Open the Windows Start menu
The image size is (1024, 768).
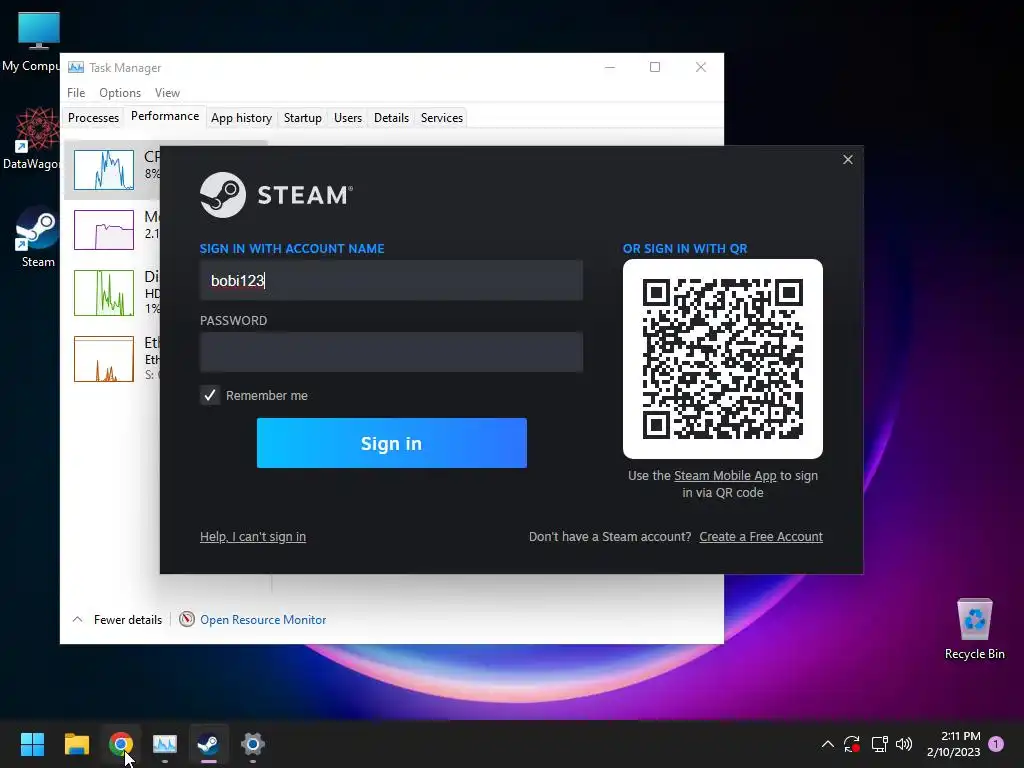point(32,744)
